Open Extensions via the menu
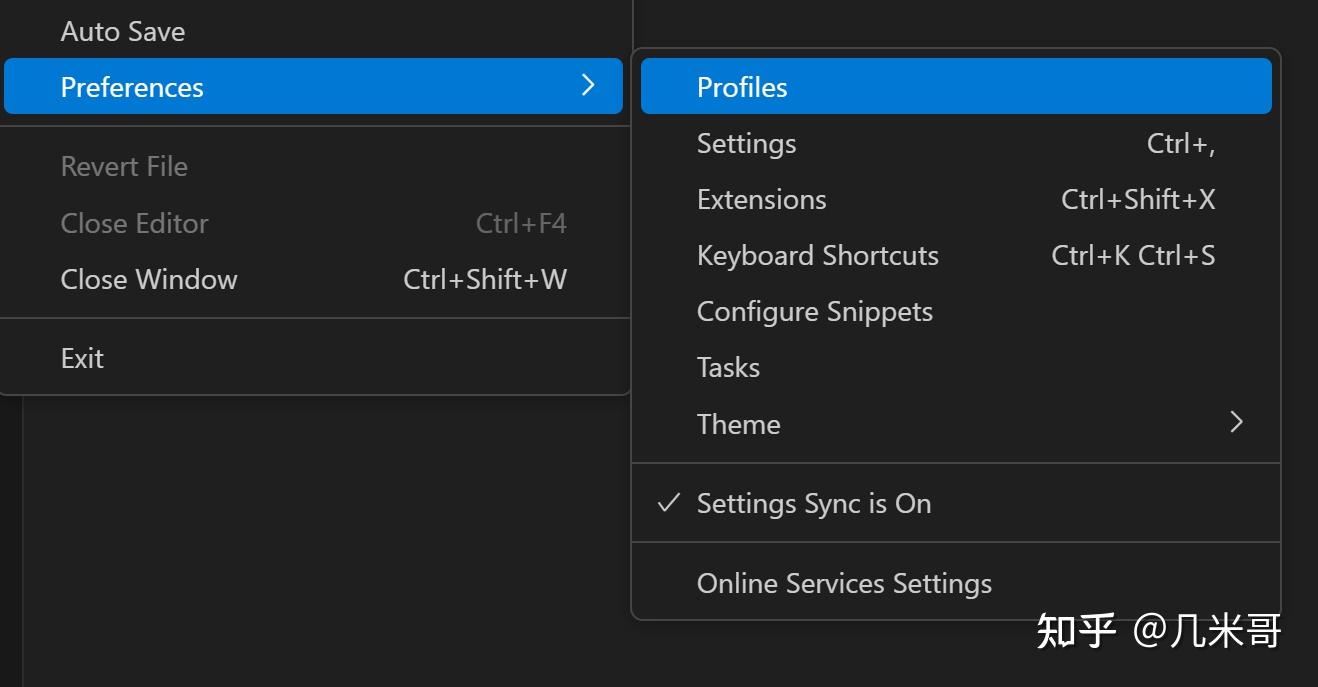The width and height of the screenshot is (1318, 687). coord(761,199)
